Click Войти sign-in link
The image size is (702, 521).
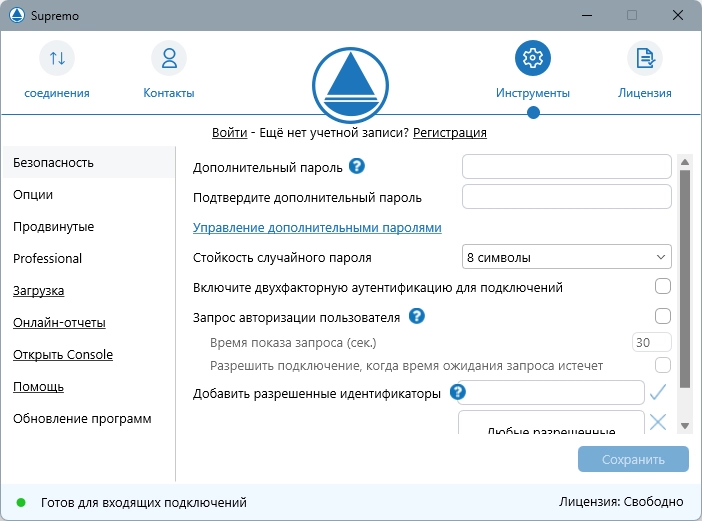point(229,132)
